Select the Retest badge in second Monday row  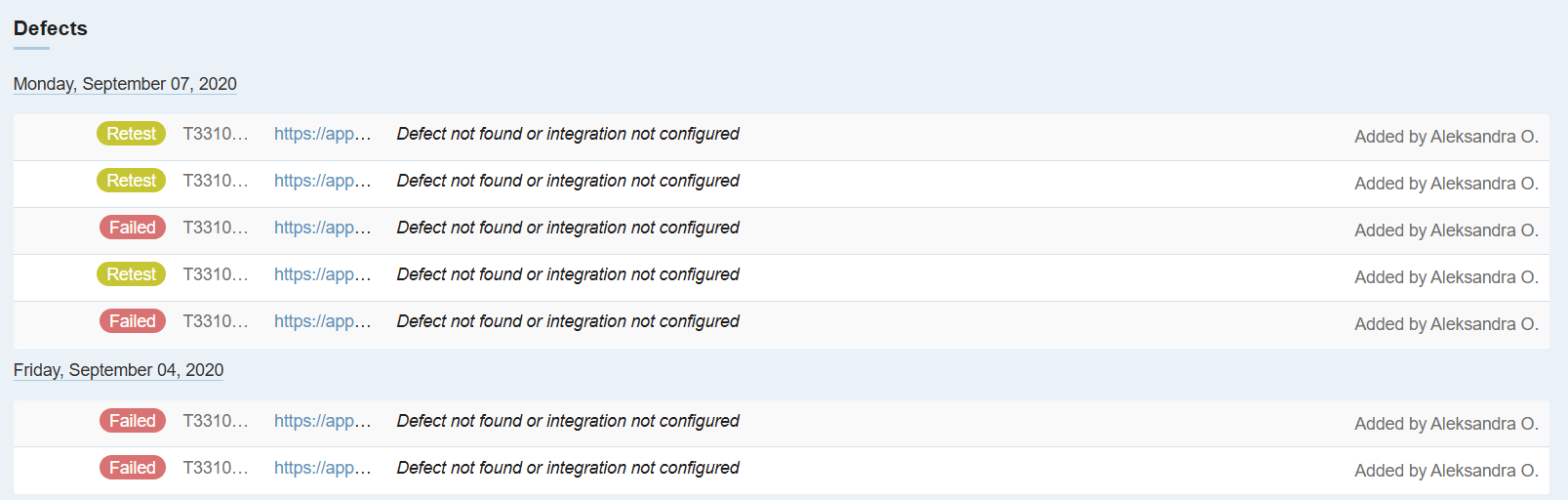131,181
